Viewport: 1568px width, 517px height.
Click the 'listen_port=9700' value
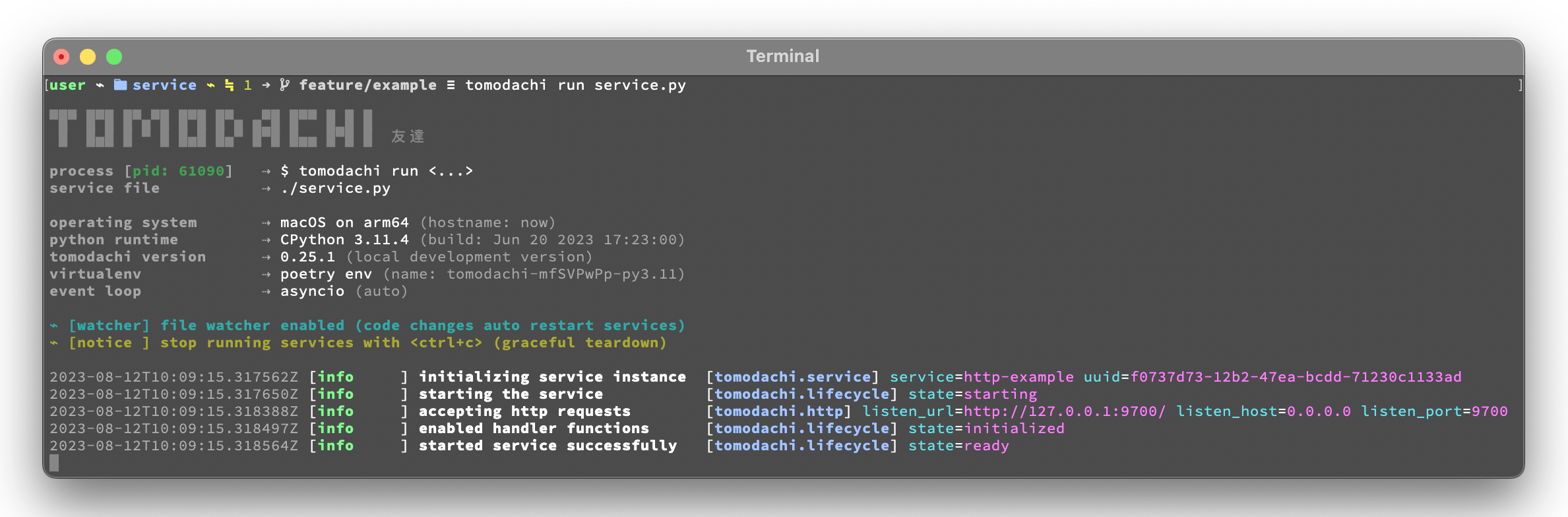(1435, 411)
